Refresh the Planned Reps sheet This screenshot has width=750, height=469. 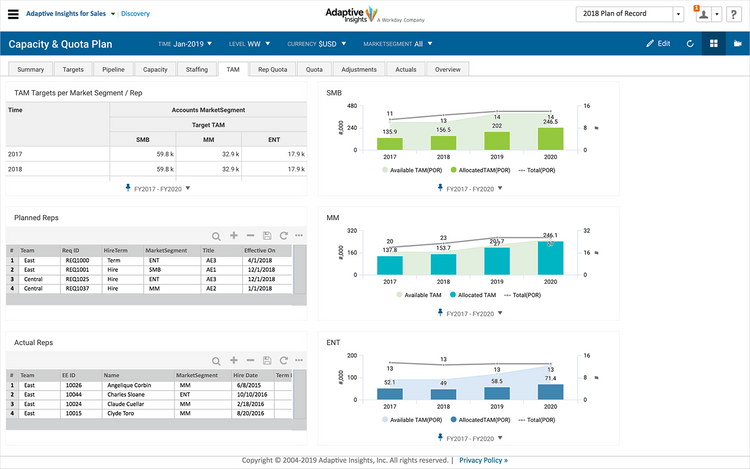284,235
